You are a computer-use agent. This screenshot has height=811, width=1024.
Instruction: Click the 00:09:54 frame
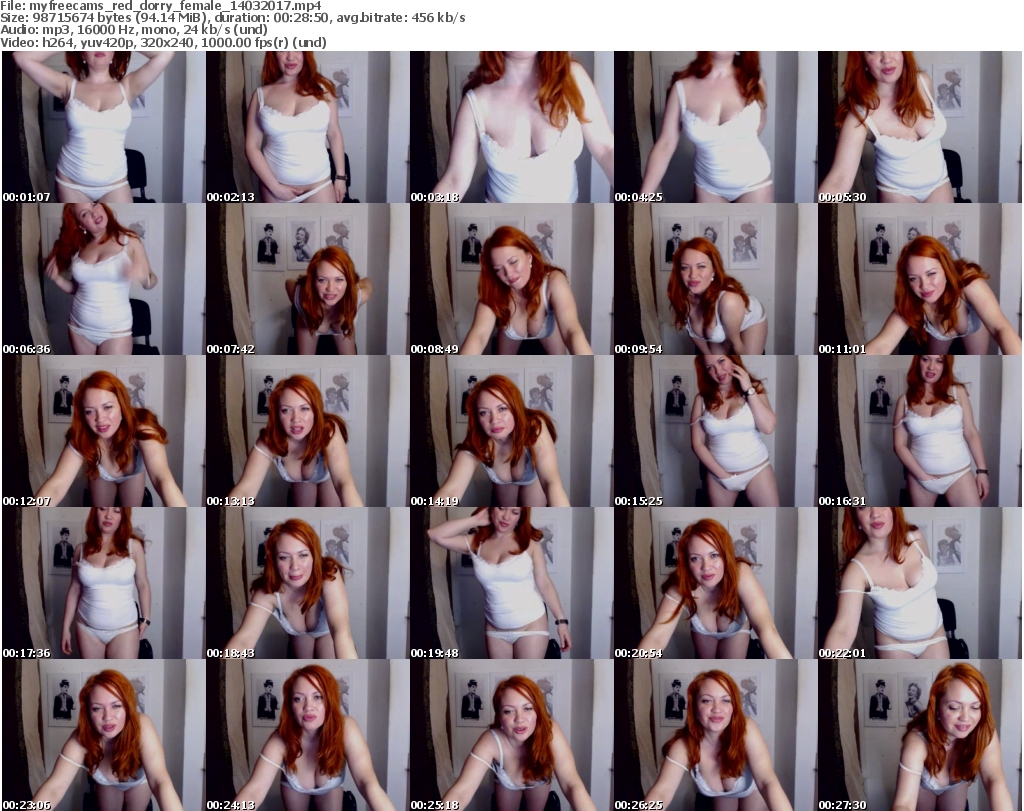[x=715, y=279]
